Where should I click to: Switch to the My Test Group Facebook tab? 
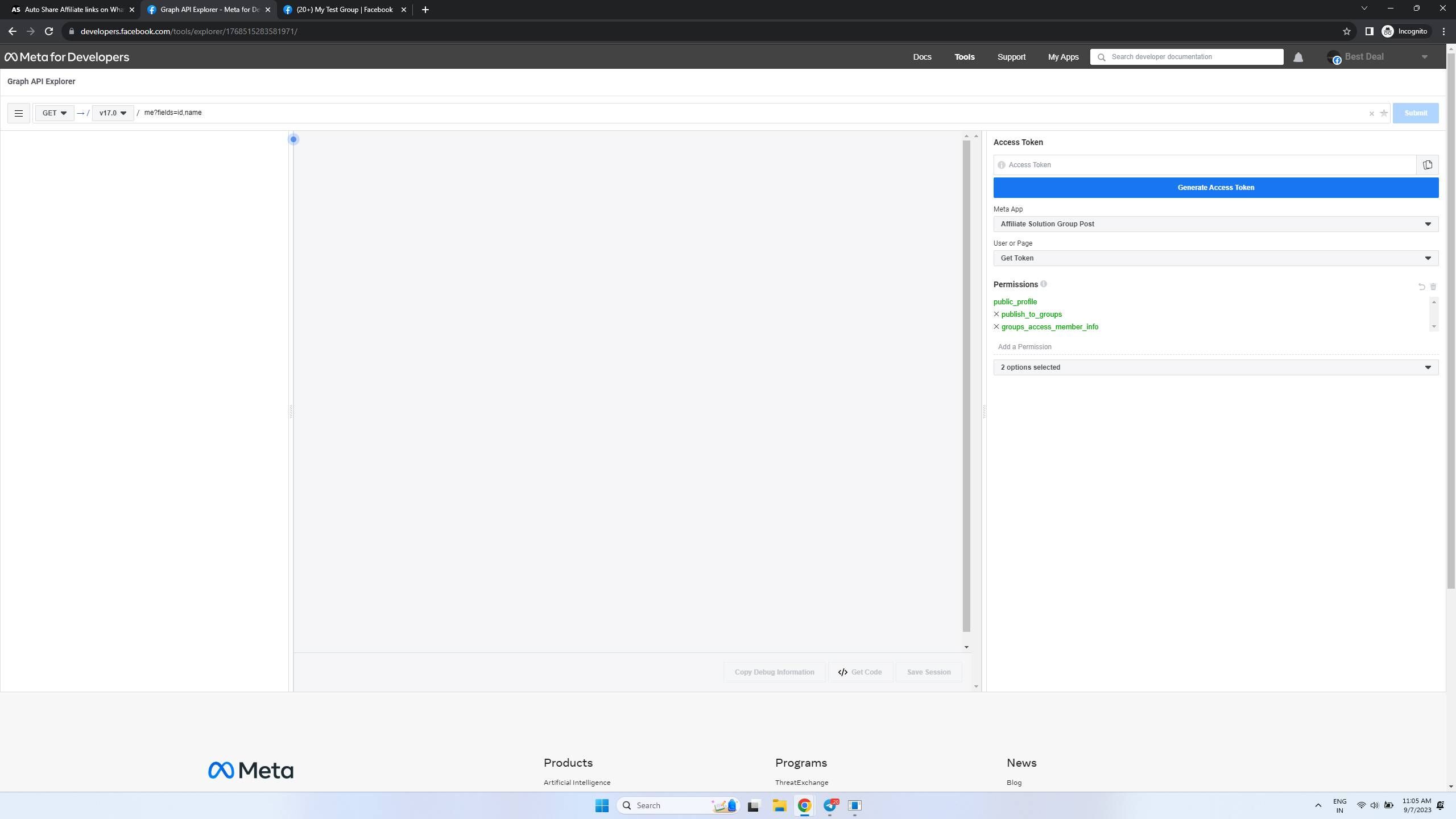click(344, 10)
